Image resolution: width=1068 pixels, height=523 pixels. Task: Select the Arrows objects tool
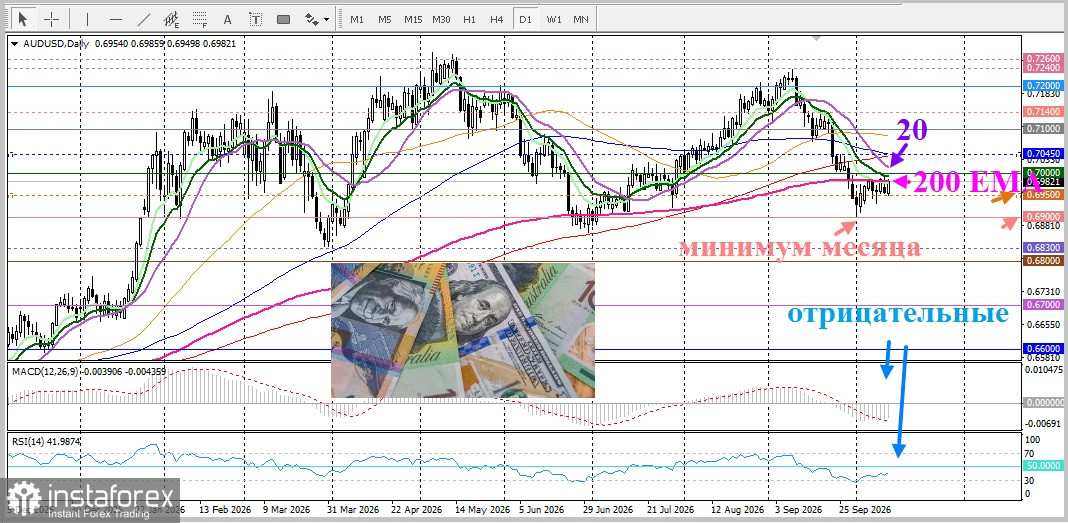(x=311, y=18)
